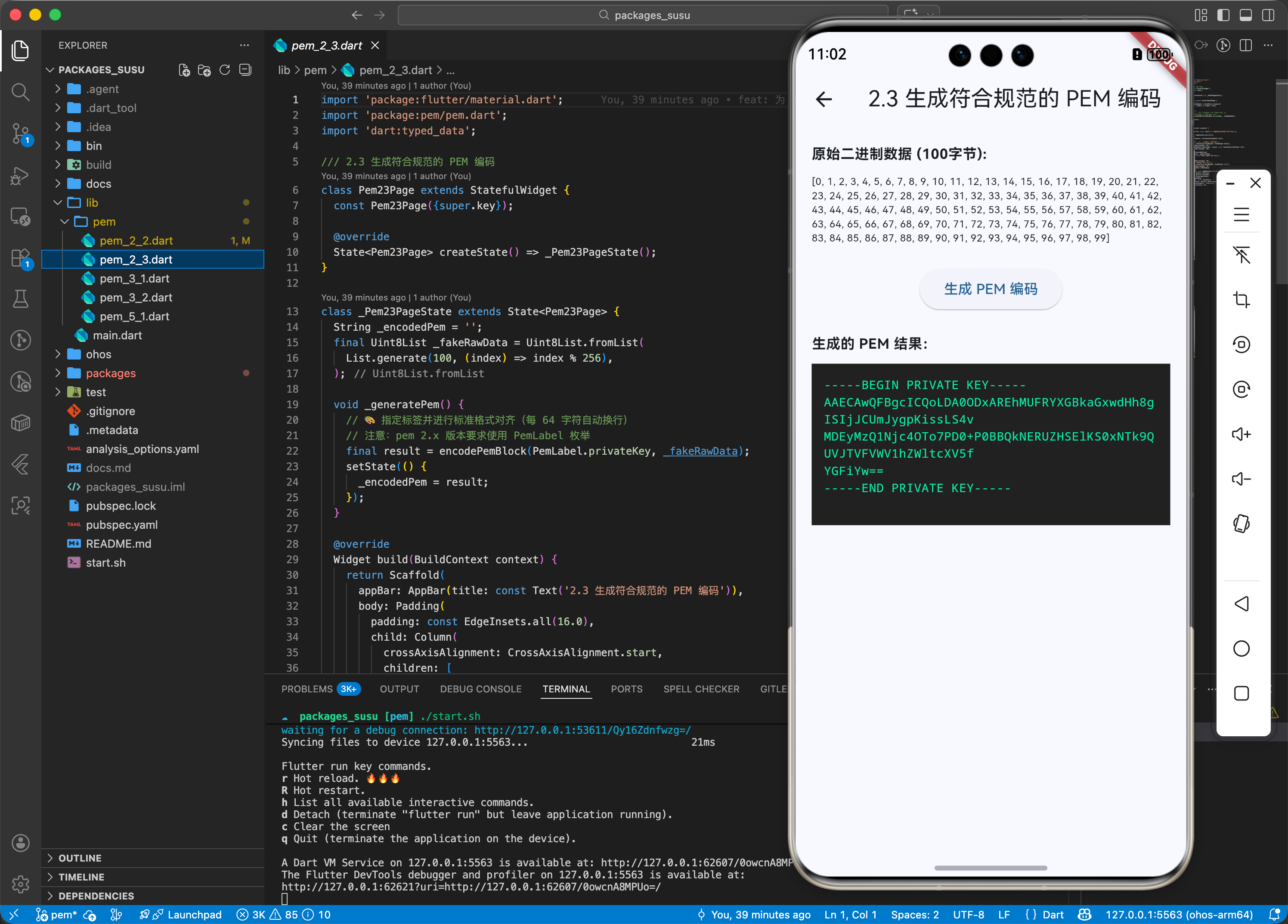This screenshot has height=924, width=1288.
Task: Open Source Control view in activity bar
Action: (x=20, y=133)
